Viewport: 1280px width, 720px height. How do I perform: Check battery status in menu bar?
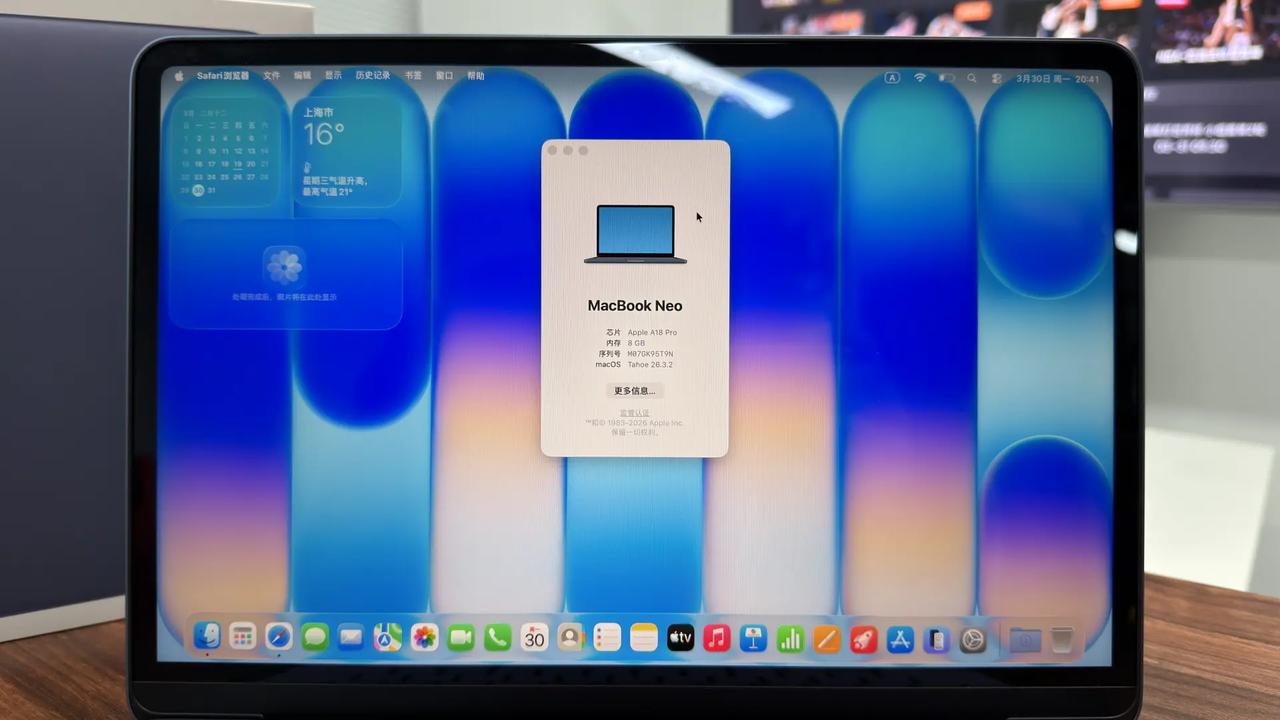click(x=946, y=78)
